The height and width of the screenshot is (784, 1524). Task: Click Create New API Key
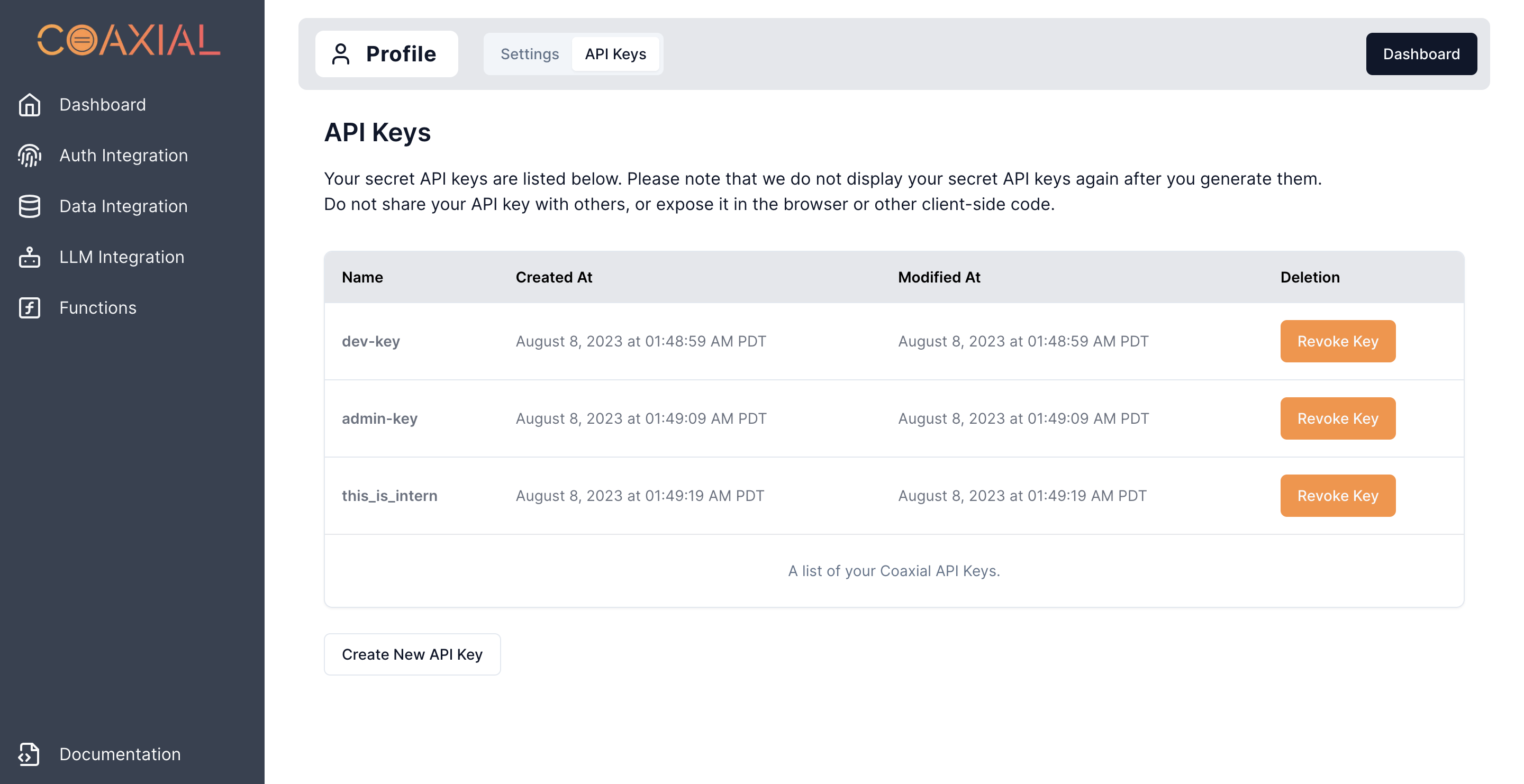point(412,654)
